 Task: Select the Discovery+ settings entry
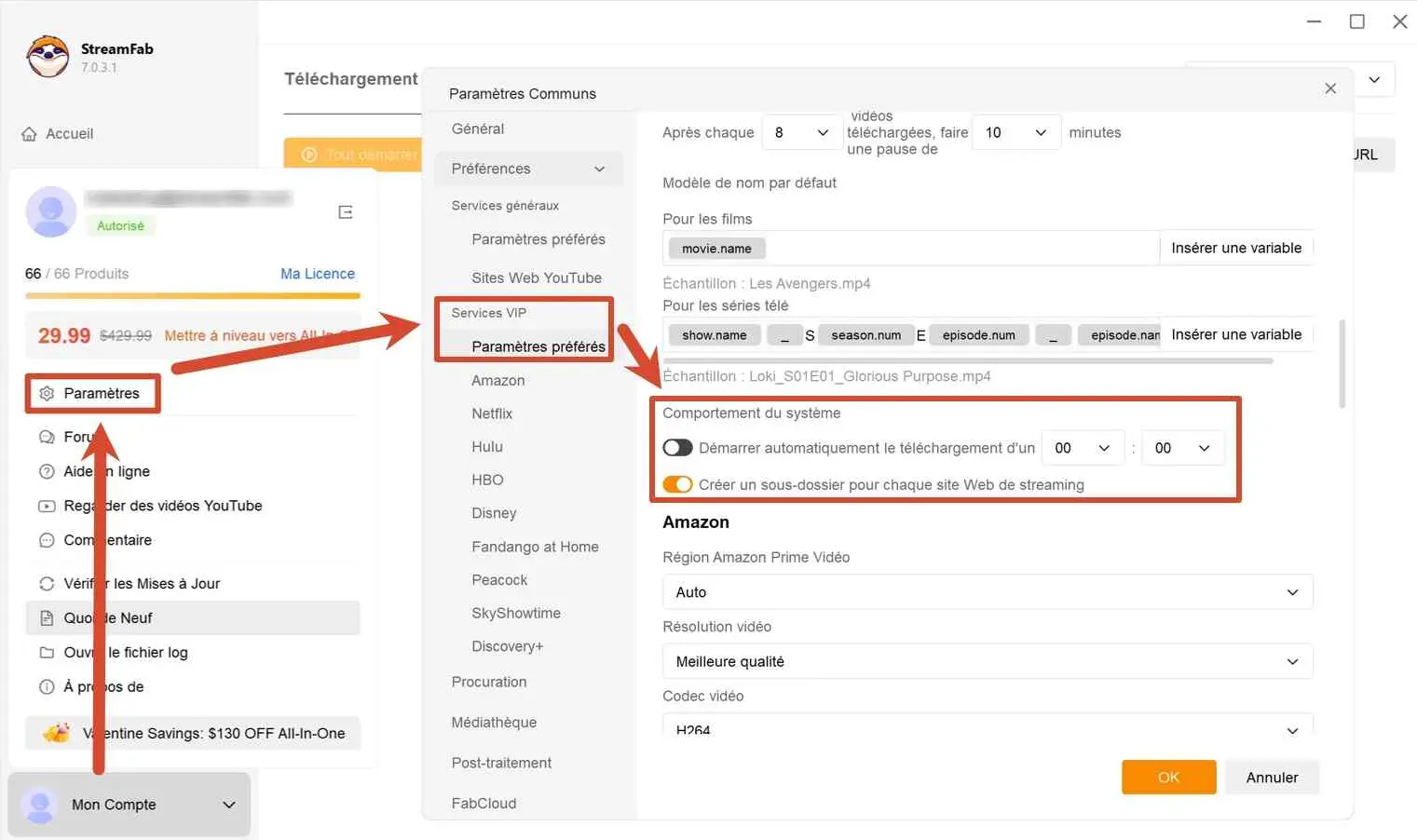click(x=508, y=646)
